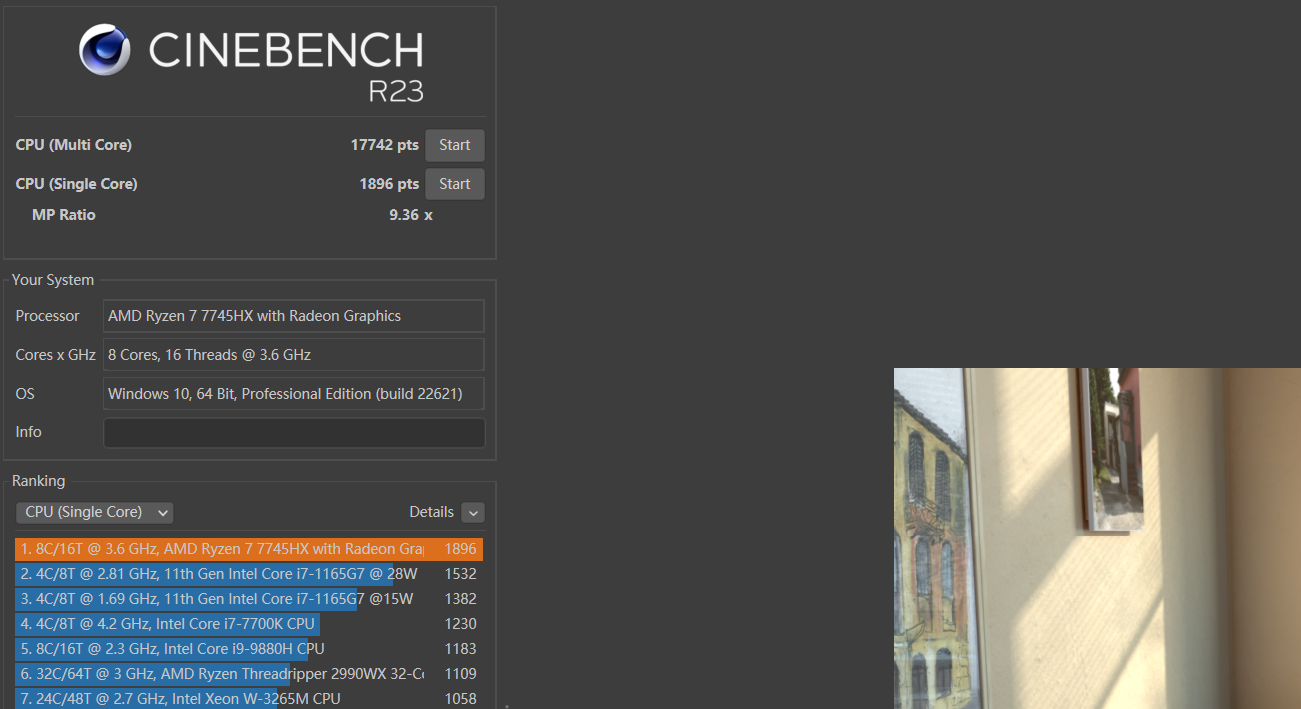Click the score 1532 in ranking list
The width and height of the screenshot is (1301, 709).
point(460,574)
